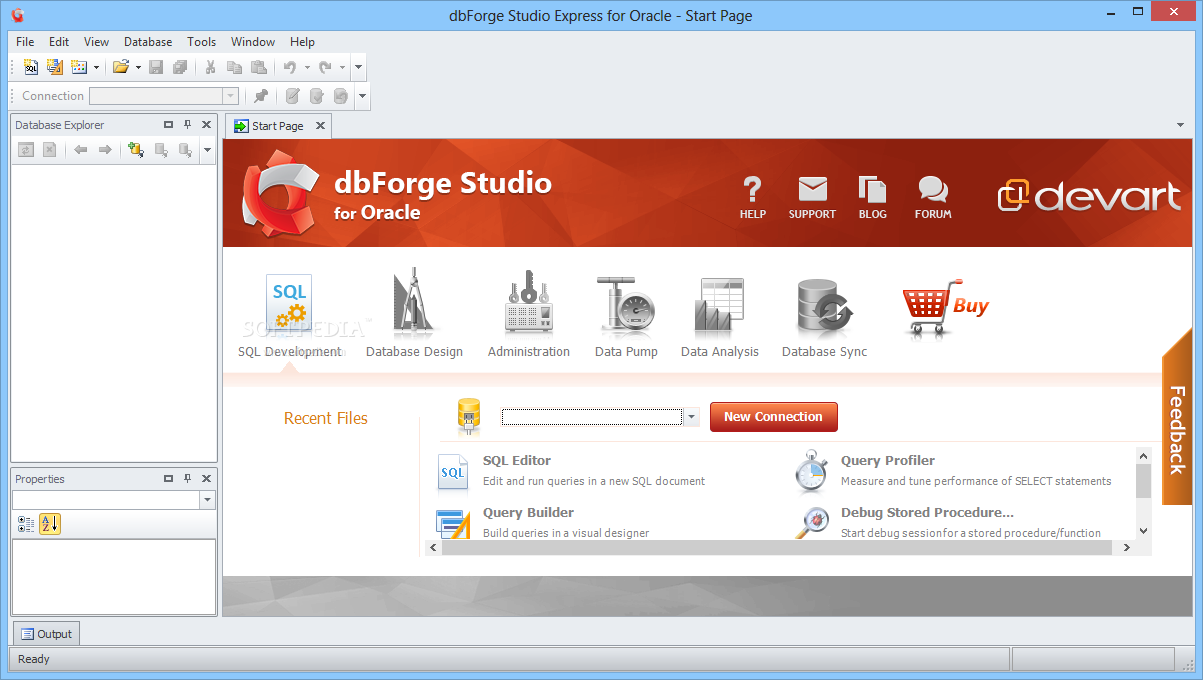Click the Undo arrow icon

(290, 68)
